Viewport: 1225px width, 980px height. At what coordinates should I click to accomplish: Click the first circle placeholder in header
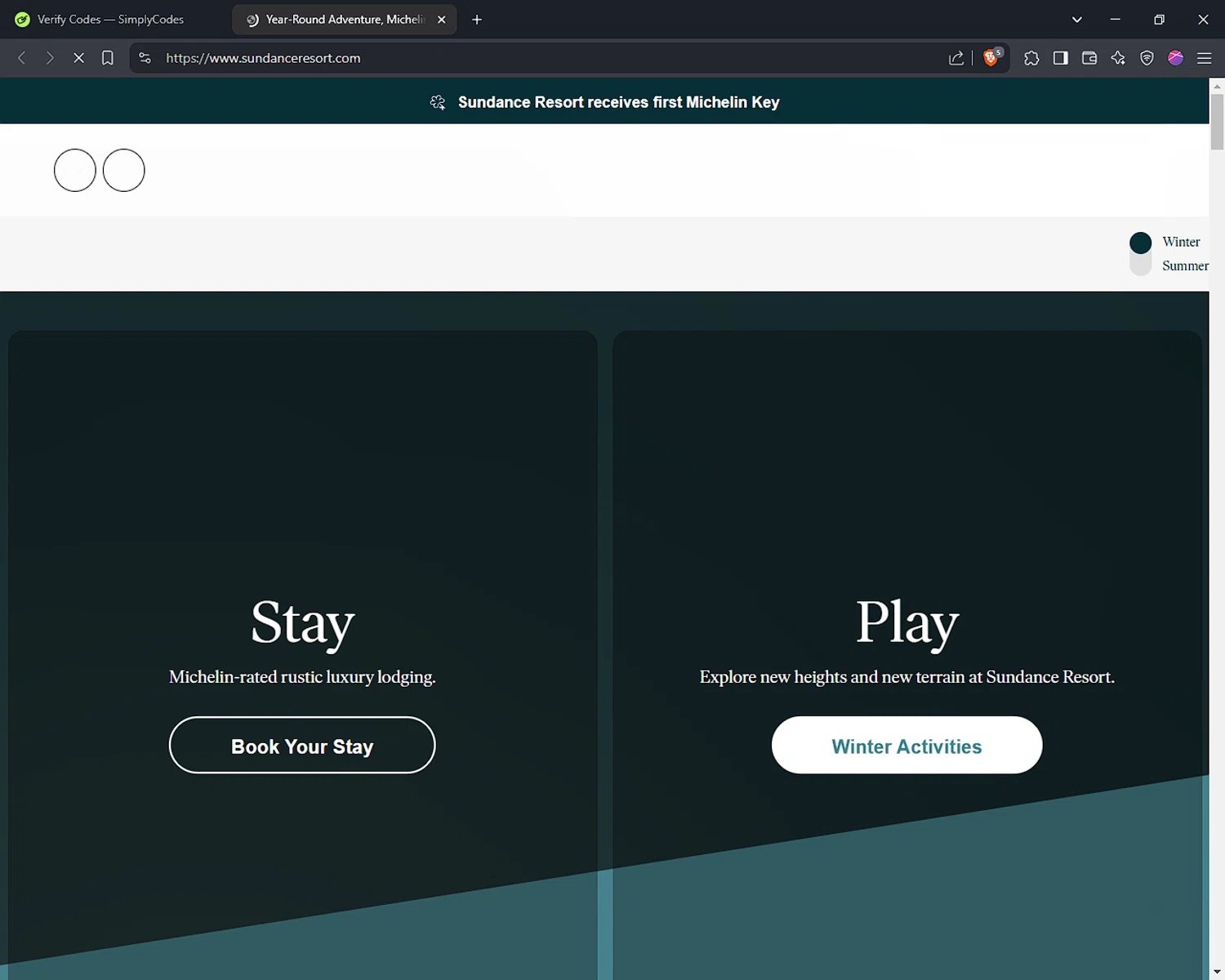pyautogui.click(x=75, y=170)
